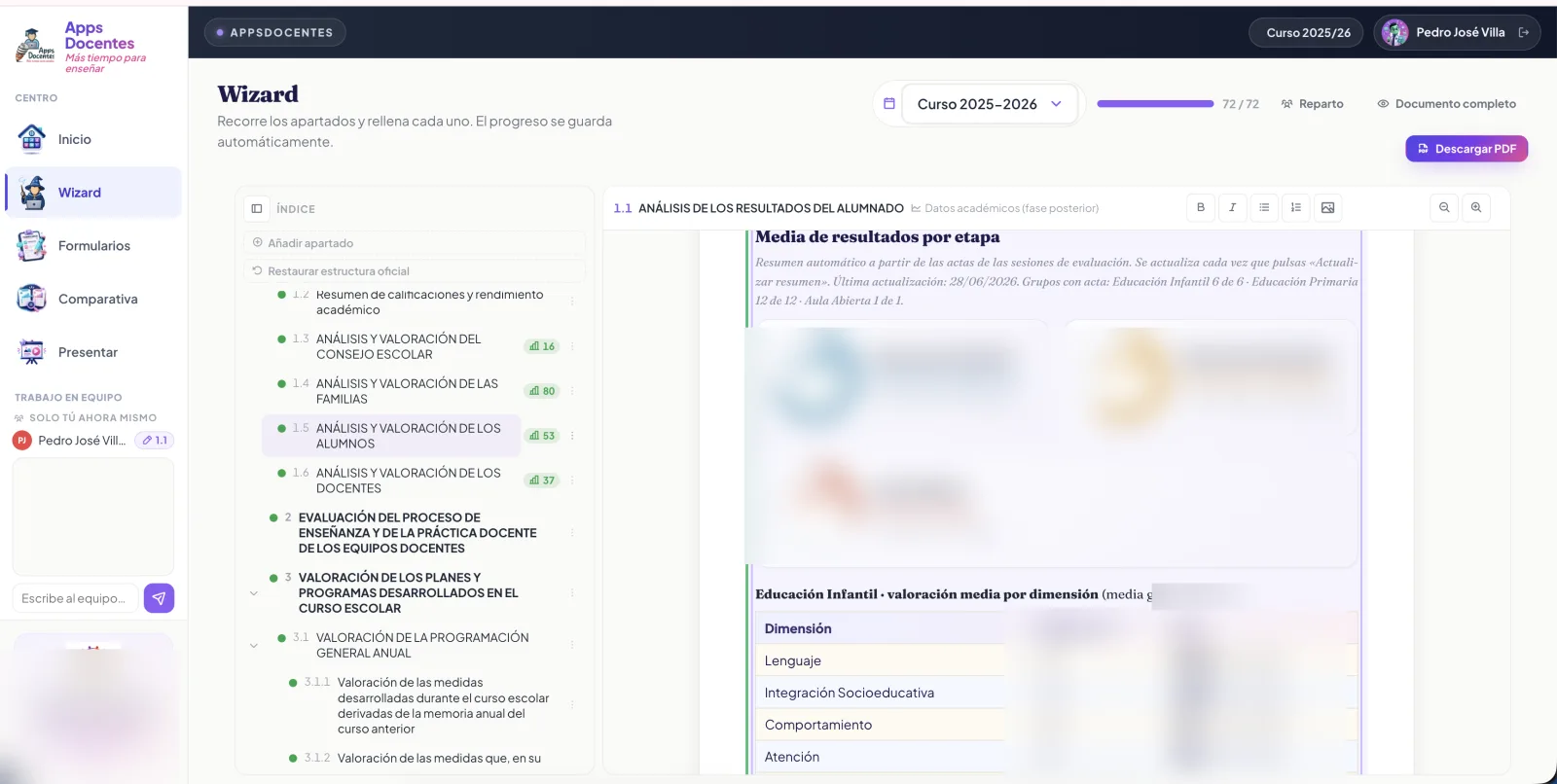Open options menu for section 3.1
1557x784 pixels.
click(572, 645)
